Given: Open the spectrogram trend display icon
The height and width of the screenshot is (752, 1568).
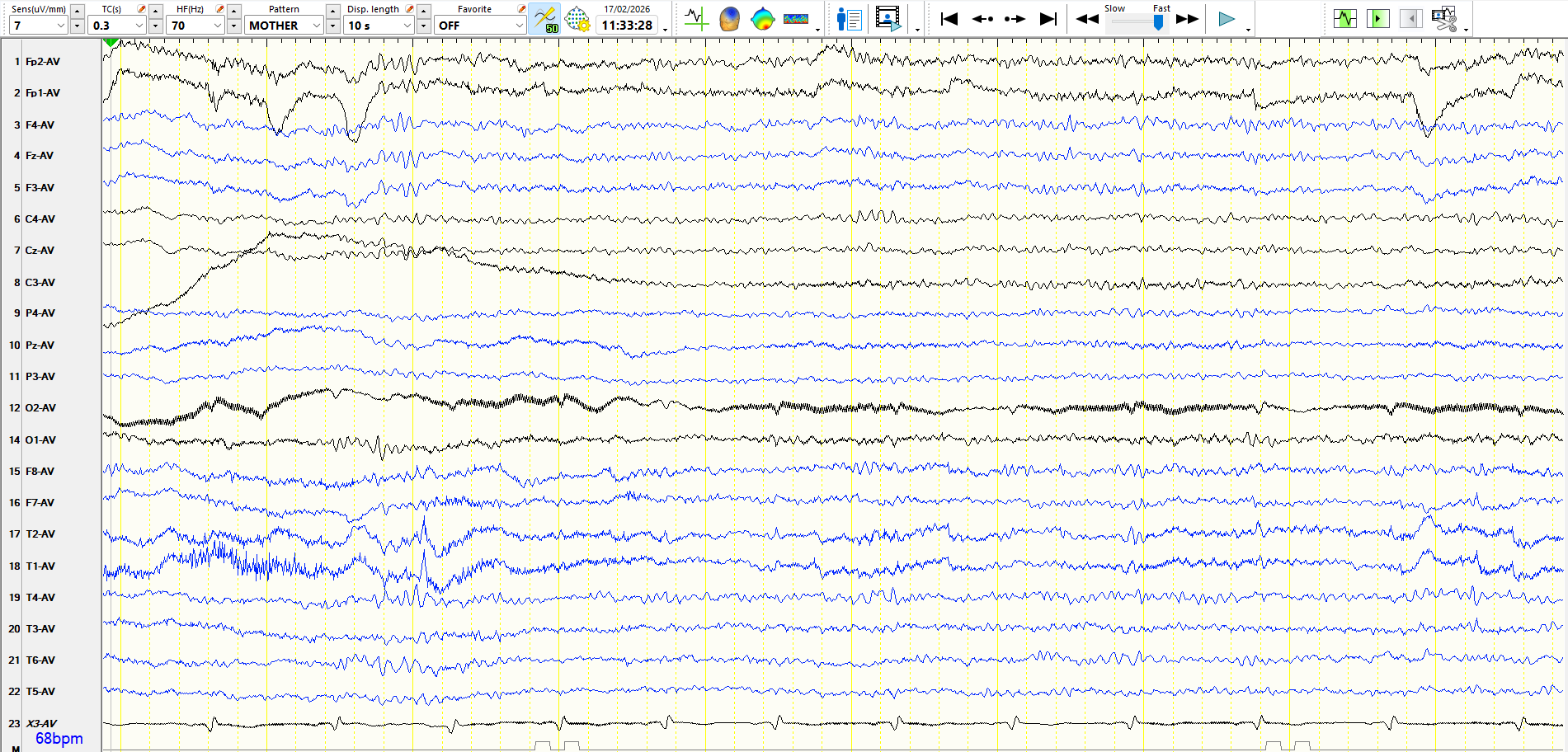Looking at the screenshot, I should [796, 18].
